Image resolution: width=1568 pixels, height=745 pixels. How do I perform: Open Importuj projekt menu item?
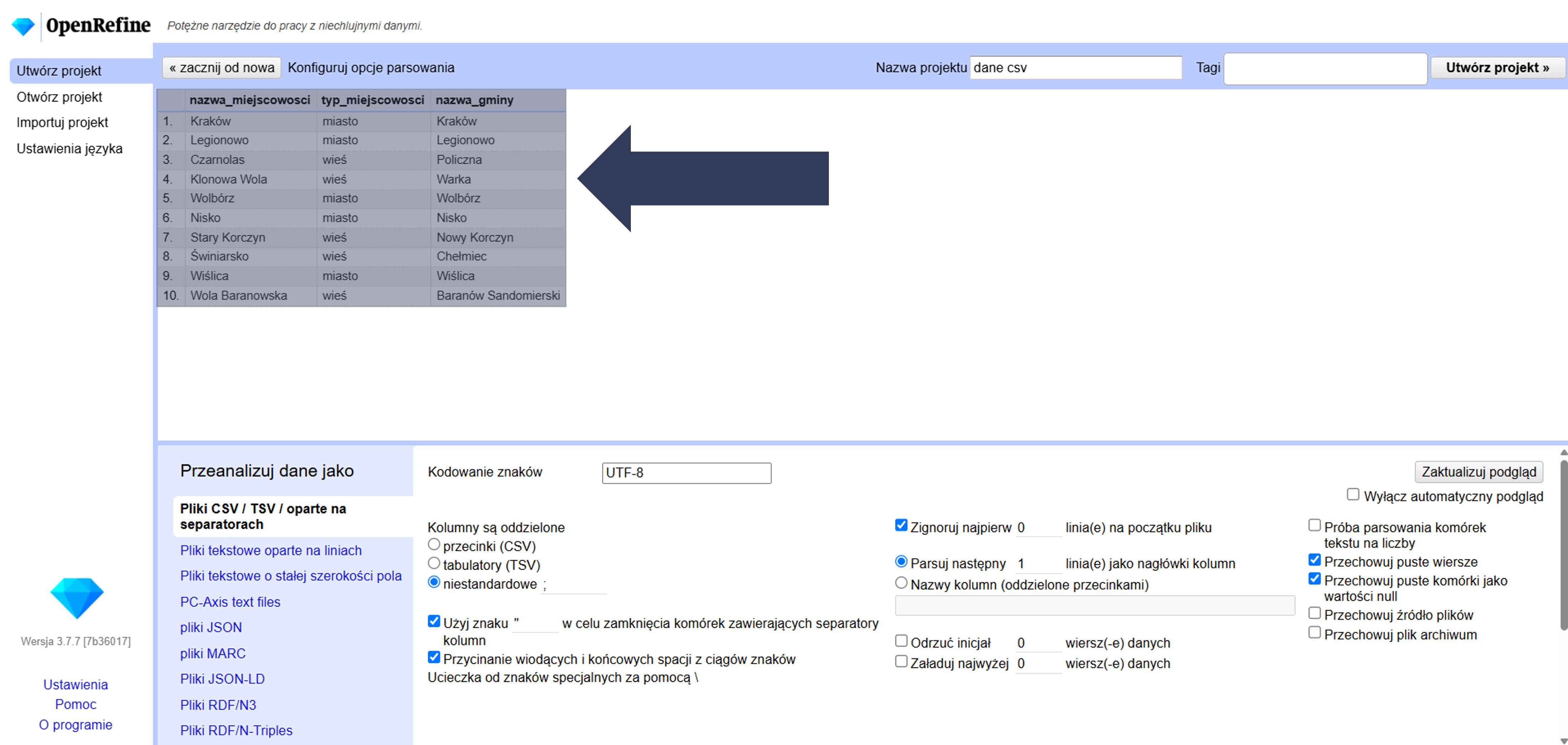coord(62,122)
